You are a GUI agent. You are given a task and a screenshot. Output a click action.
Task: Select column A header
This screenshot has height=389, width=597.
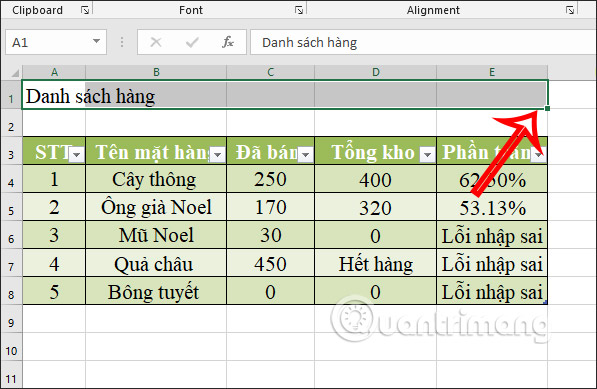point(54,72)
